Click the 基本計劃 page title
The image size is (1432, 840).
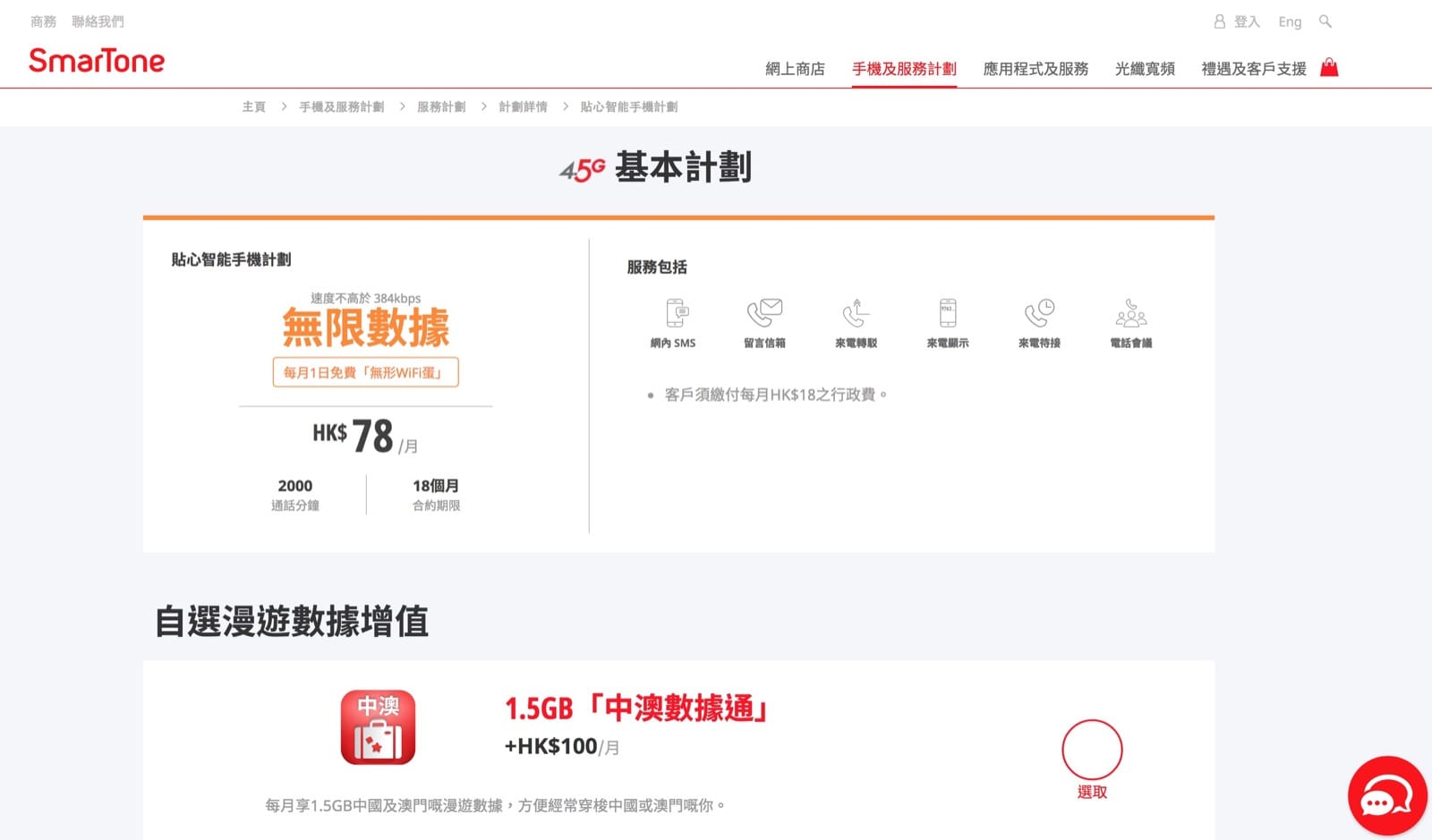point(683,167)
